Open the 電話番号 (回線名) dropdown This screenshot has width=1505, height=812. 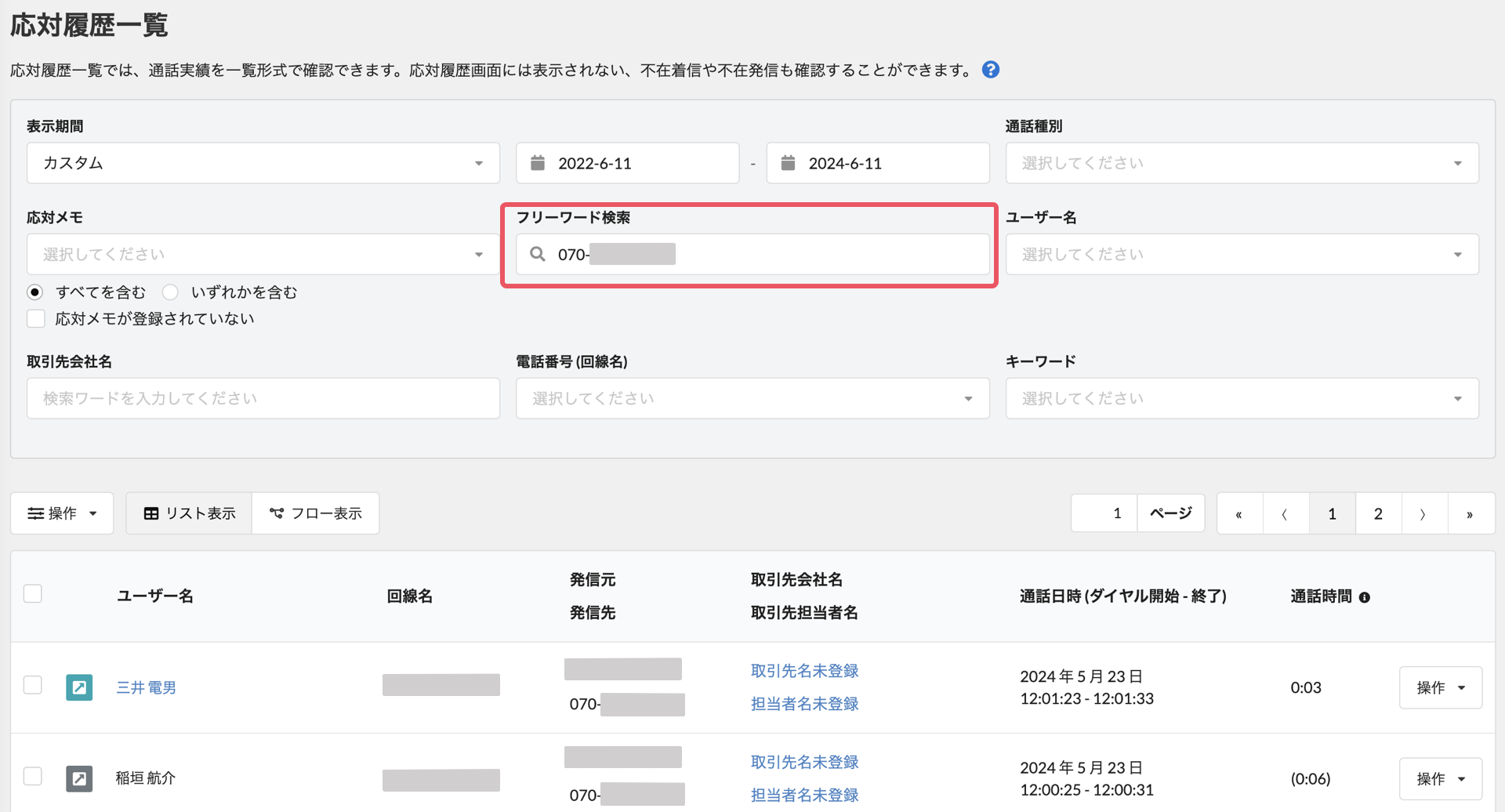click(x=752, y=398)
